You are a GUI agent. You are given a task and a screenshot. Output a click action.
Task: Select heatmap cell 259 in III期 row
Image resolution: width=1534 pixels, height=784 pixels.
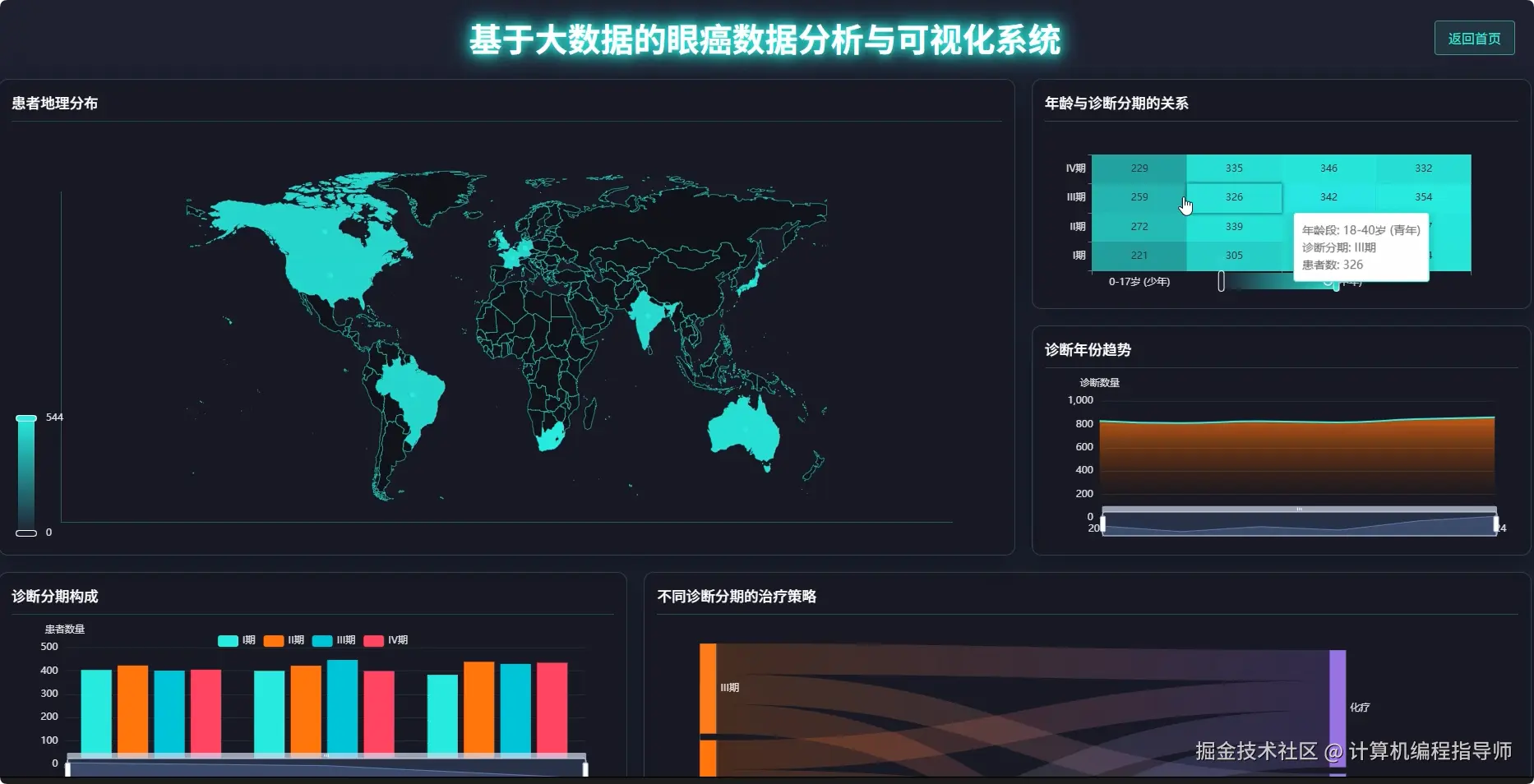[x=1139, y=197]
